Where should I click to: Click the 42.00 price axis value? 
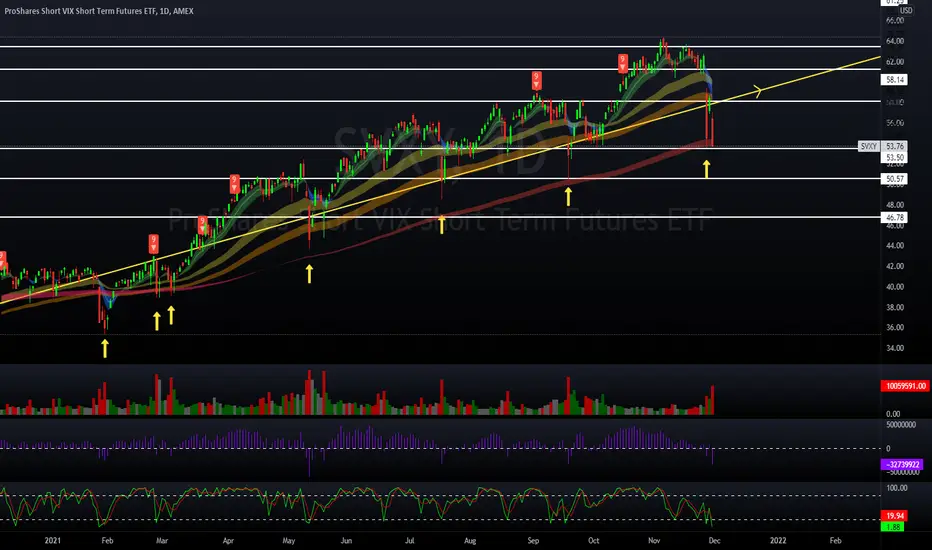(x=895, y=266)
